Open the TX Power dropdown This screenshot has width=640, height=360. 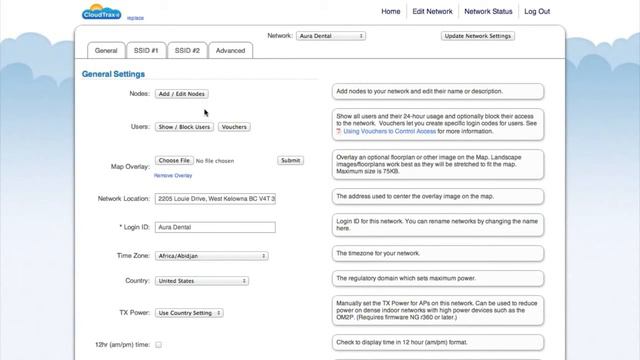click(x=189, y=313)
